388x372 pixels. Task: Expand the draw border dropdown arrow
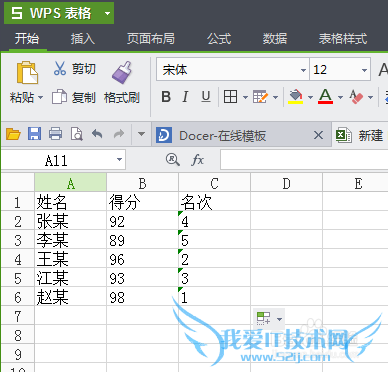pos(275,97)
